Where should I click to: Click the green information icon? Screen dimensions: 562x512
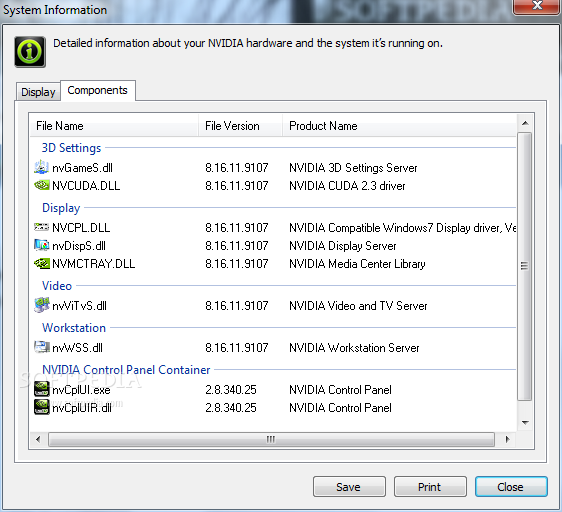[30, 52]
